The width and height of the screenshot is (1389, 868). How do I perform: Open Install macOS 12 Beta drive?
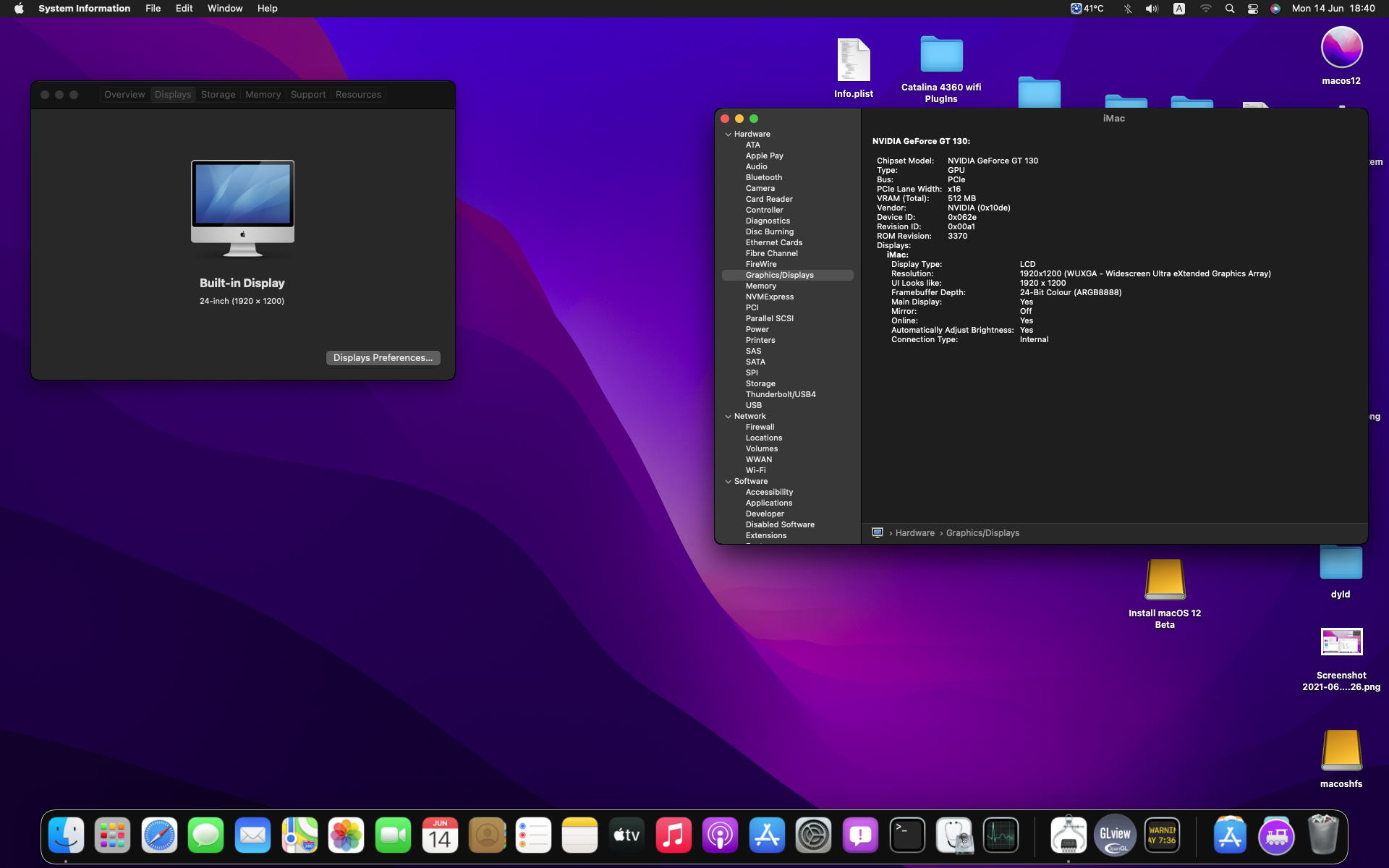pos(1164,581)
